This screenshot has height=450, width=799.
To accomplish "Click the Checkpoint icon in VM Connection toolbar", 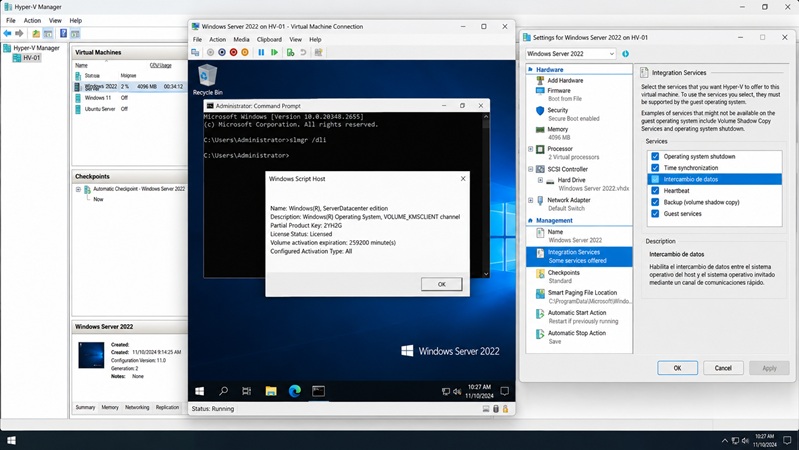I will [x=290, y=52].
